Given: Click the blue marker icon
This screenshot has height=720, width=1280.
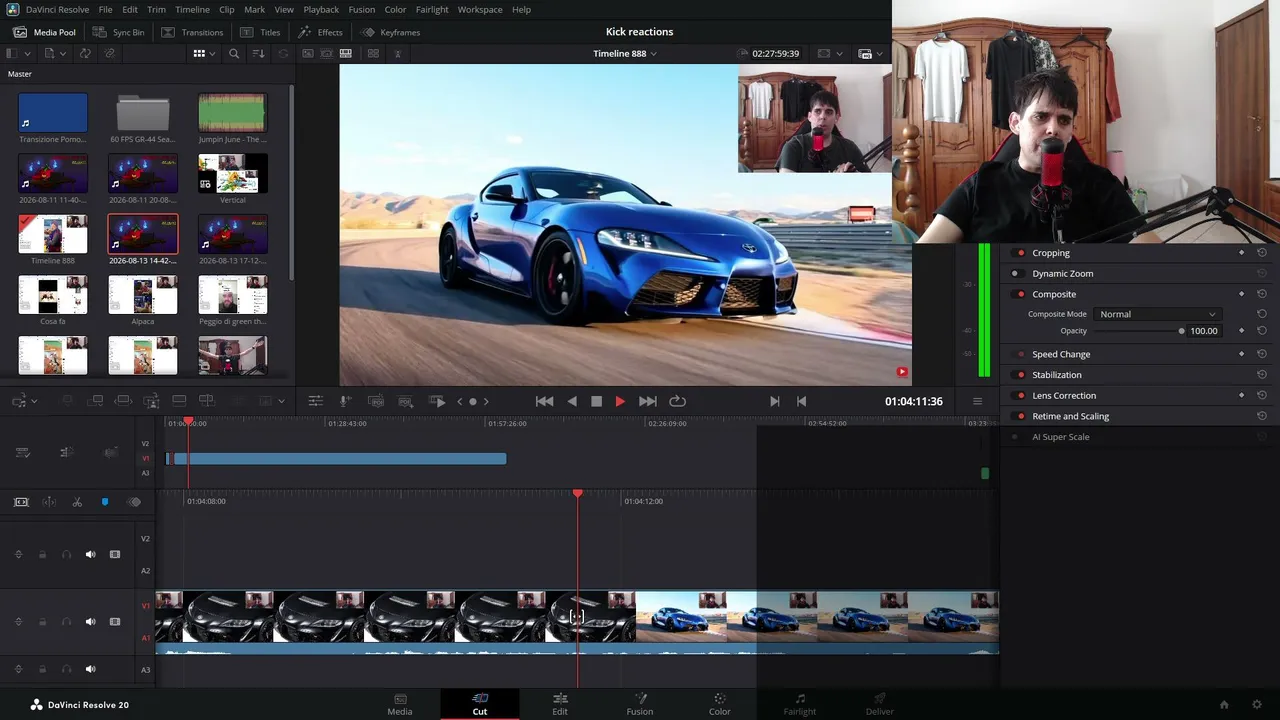Looking at the screenshot, I should click(x=105, y=502).
